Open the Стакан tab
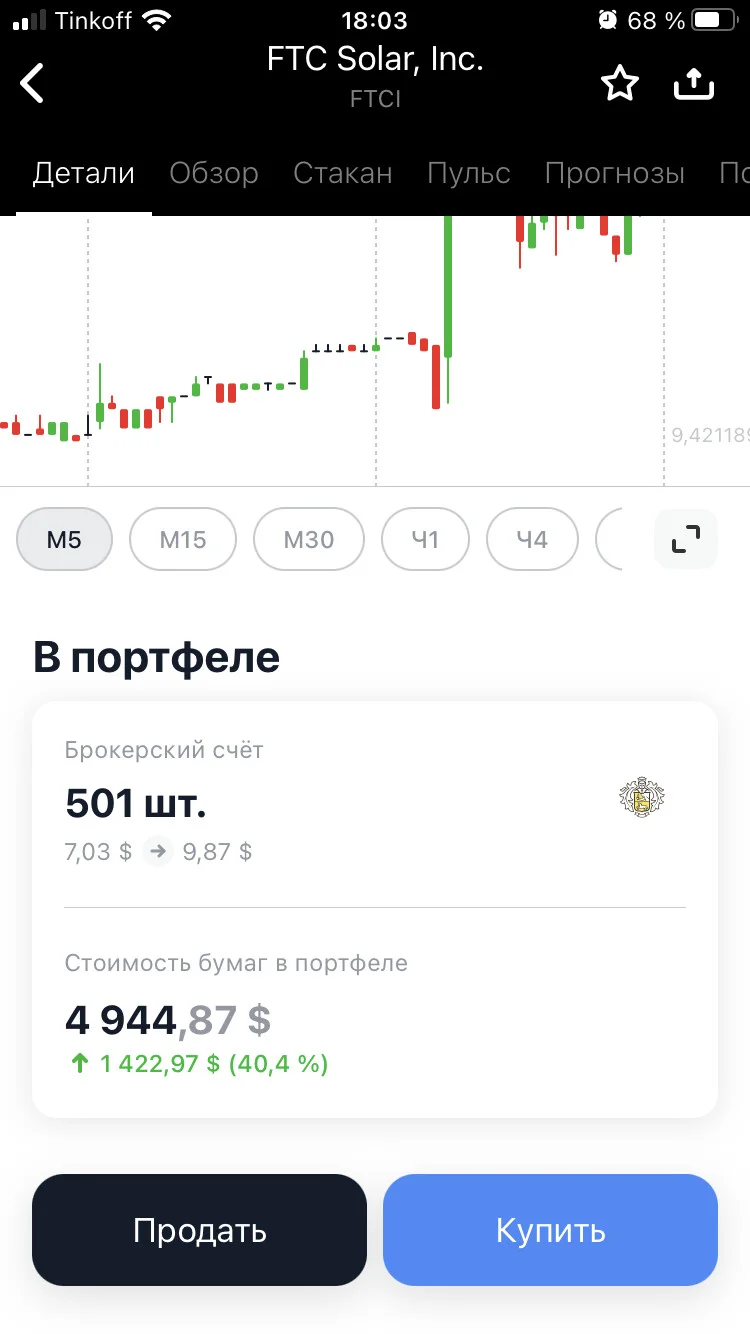The height and width of the screenshot is (1334, 750). point(343,173)
